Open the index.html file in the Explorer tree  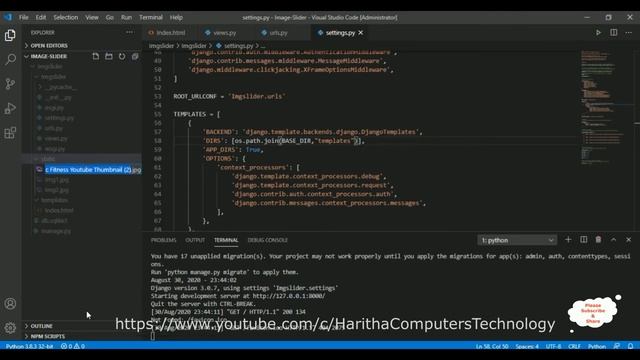[59, 210]
